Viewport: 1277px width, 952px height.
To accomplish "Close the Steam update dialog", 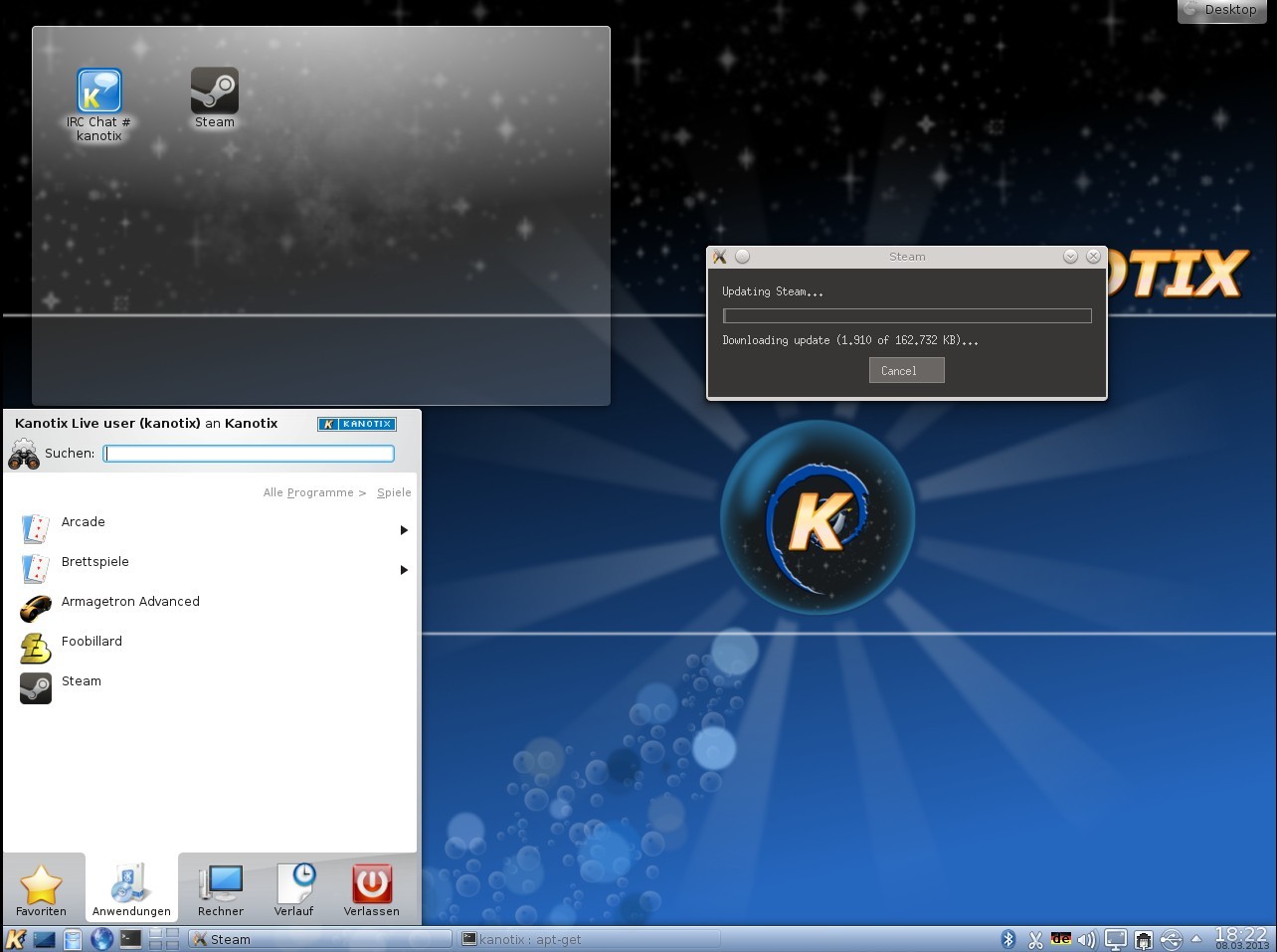I will pyautogui.click(x=1093, y=257).
